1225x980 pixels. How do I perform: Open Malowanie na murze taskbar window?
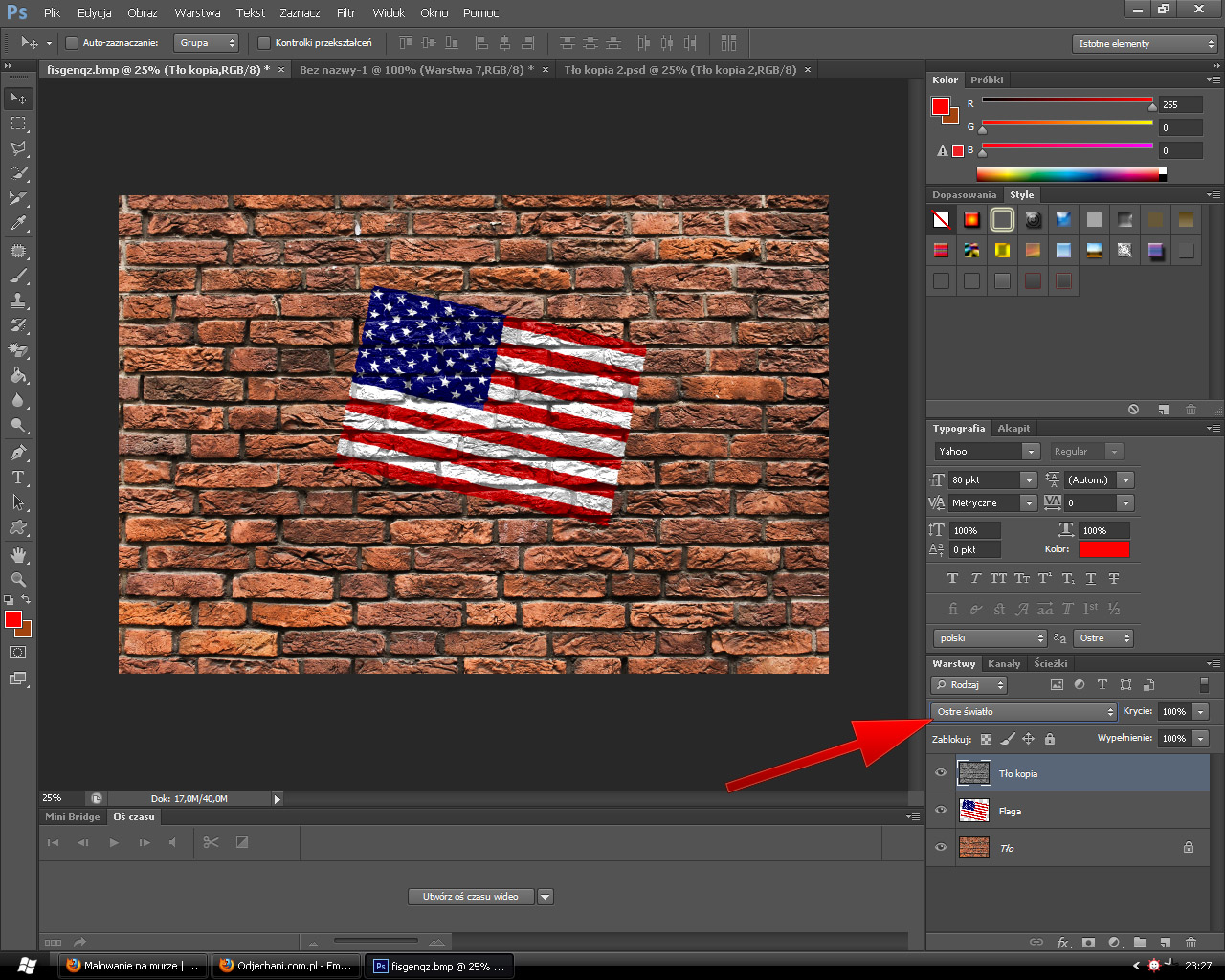click(x=133, y=966)
